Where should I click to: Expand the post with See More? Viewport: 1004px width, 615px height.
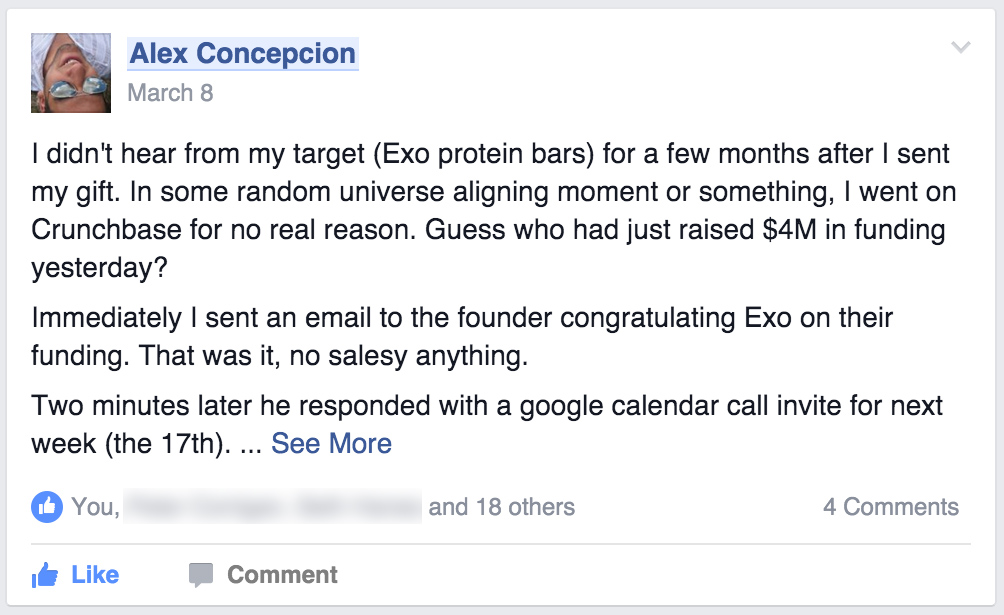331,443
